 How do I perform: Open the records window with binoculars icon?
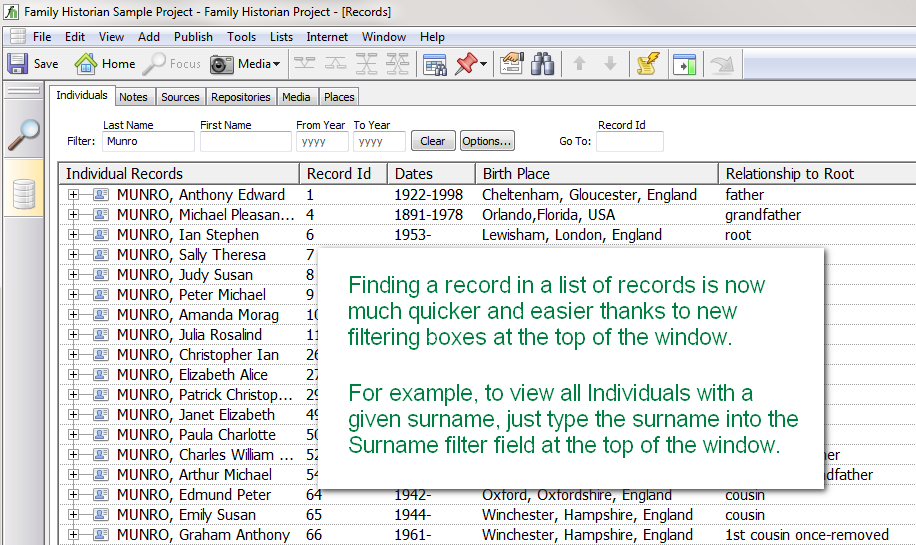[x=435, y=64]
